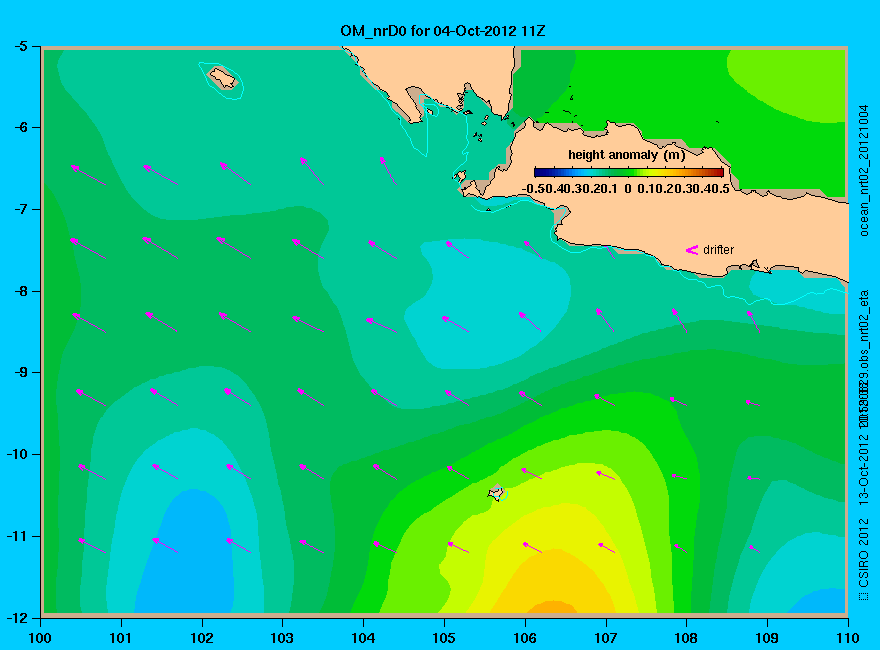Click the x-axis label "108"
Screen dimensions: 880x650
pos(686,638)
